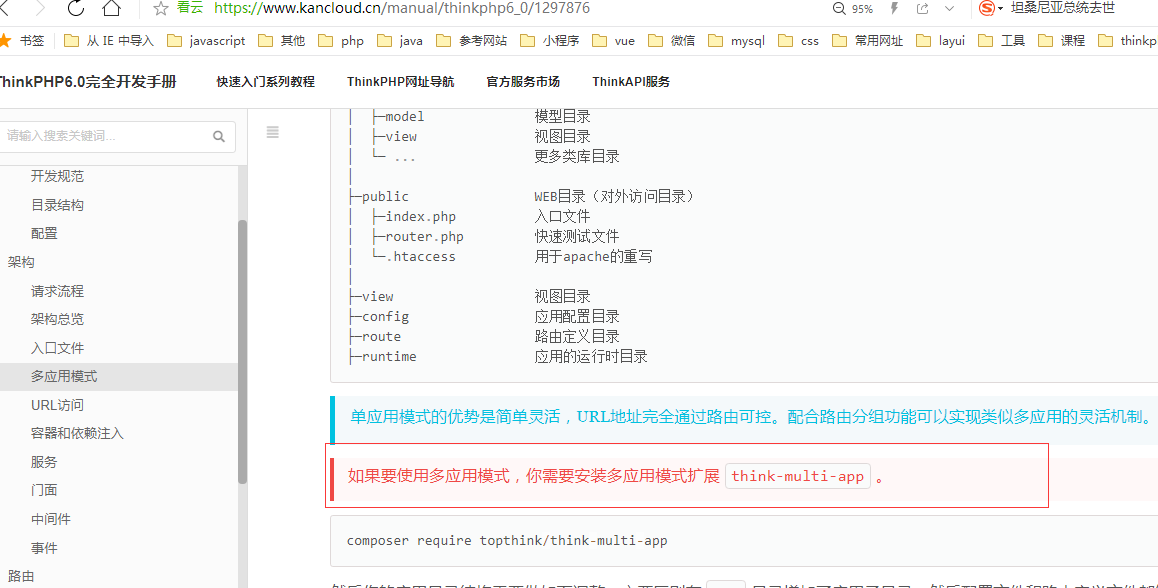
Task: Click the magnifier icon in the manual search box
Action: pyautogui.click(x=219, y=136)
